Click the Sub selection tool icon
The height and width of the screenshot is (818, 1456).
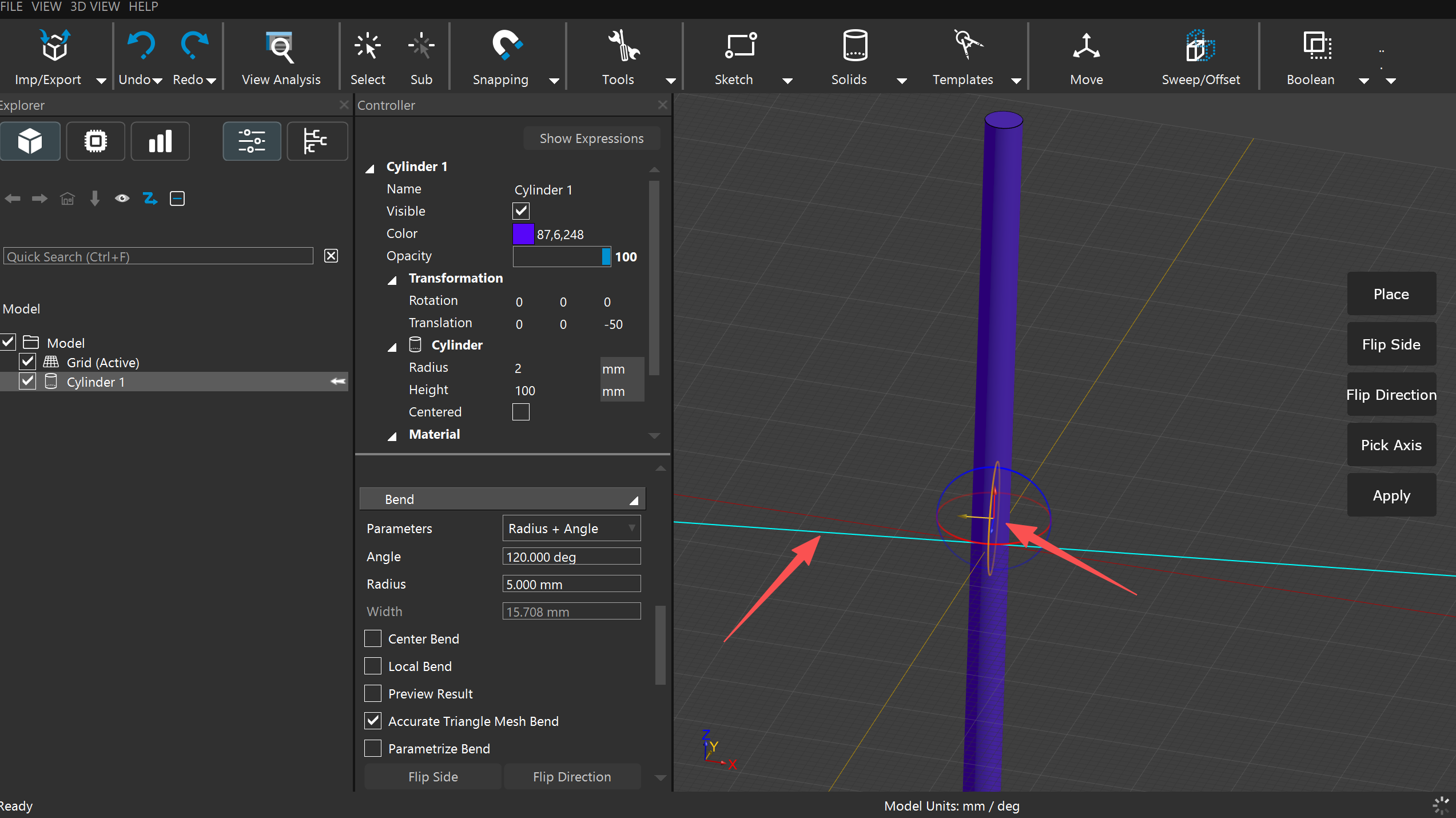421,46
